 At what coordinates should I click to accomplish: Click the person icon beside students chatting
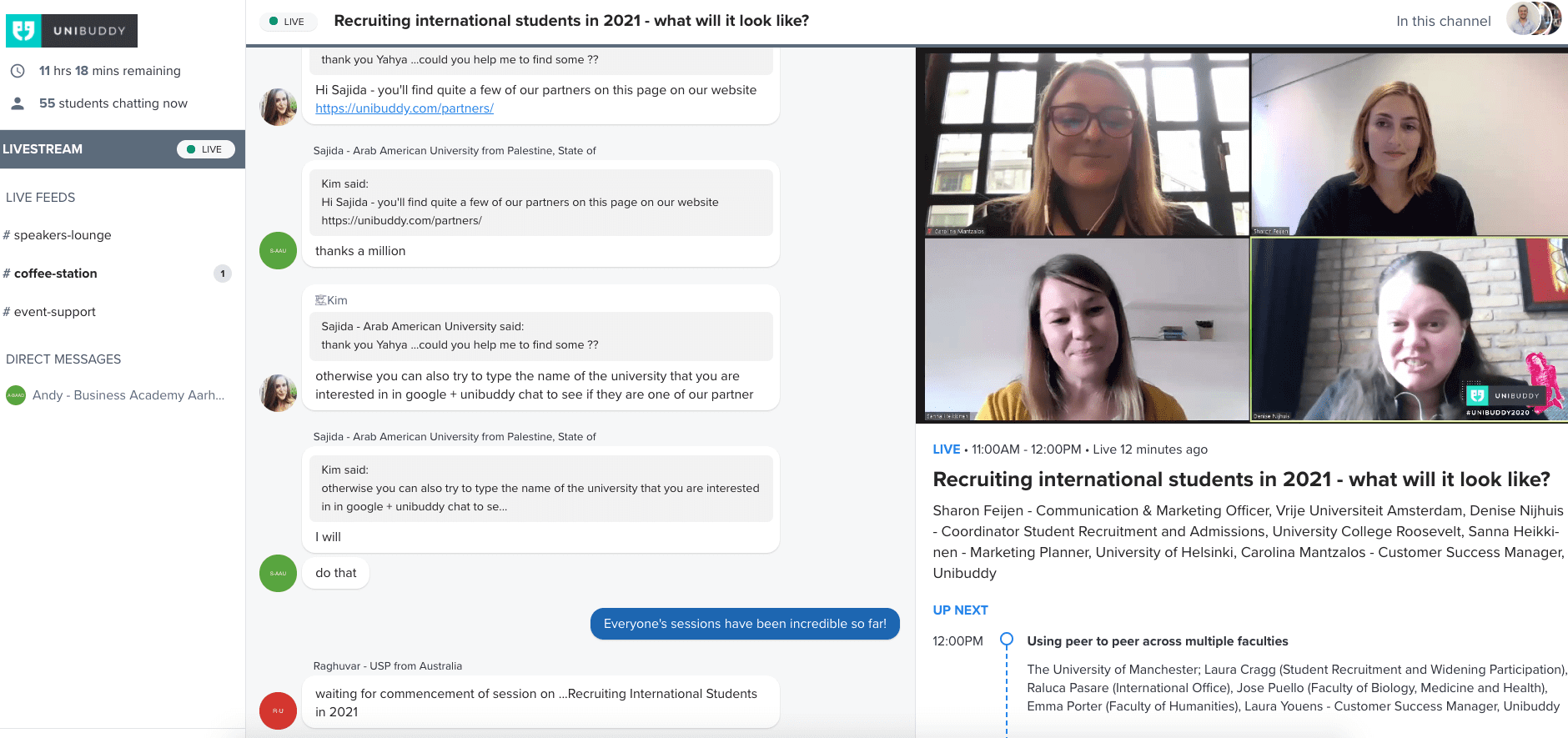point(17,103)
